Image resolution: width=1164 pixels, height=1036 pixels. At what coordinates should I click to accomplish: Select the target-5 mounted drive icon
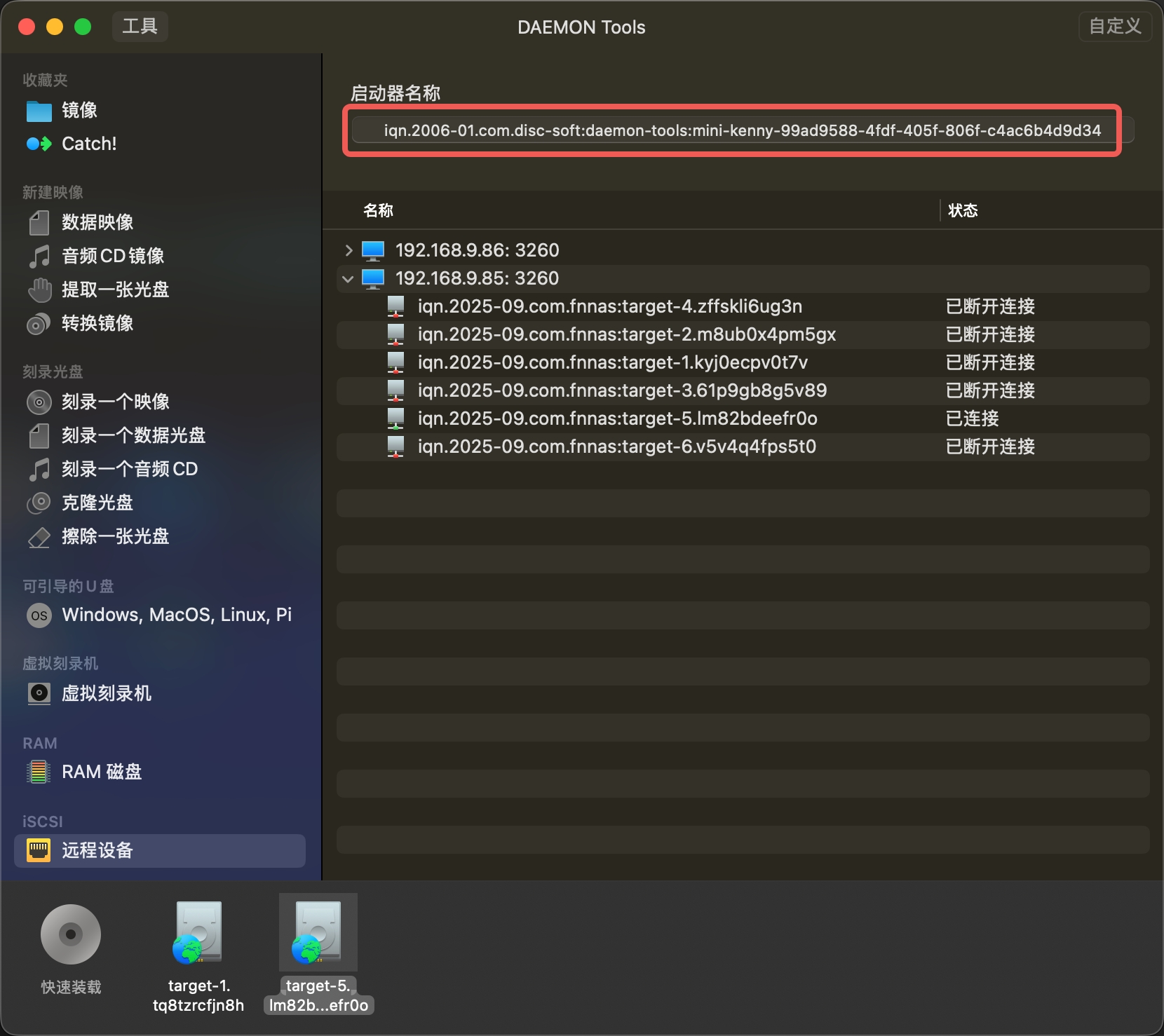point(318,933)
